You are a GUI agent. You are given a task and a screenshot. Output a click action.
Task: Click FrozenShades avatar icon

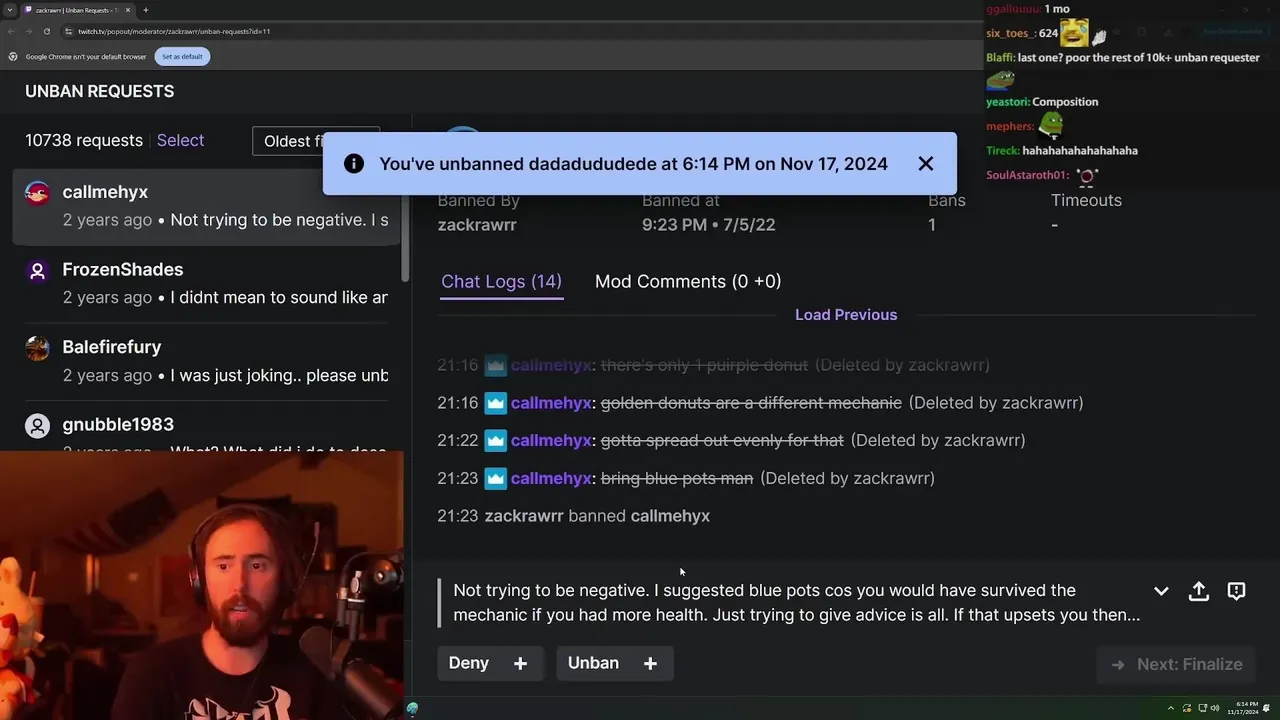tap(37, 271)
